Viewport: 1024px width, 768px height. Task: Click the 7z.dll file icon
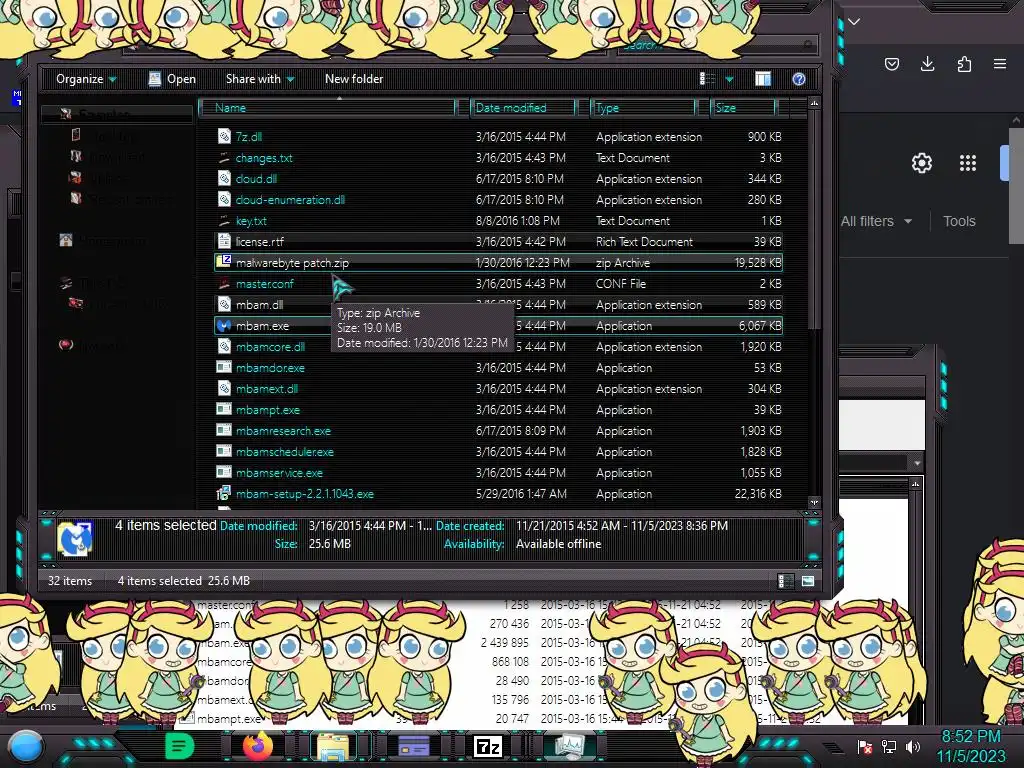pos(224,136)
